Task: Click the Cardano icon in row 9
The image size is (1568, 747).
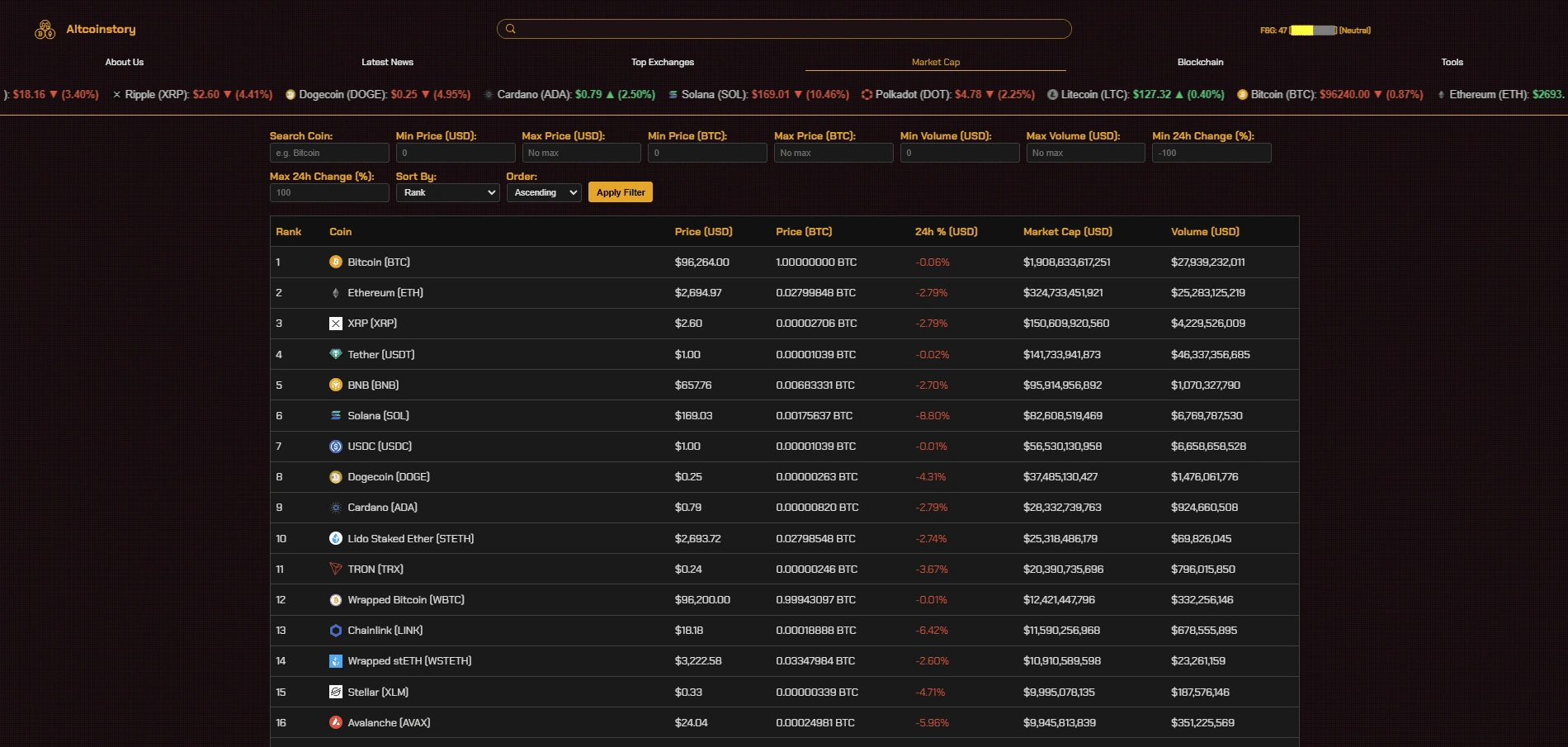Action: pos(336,508)
